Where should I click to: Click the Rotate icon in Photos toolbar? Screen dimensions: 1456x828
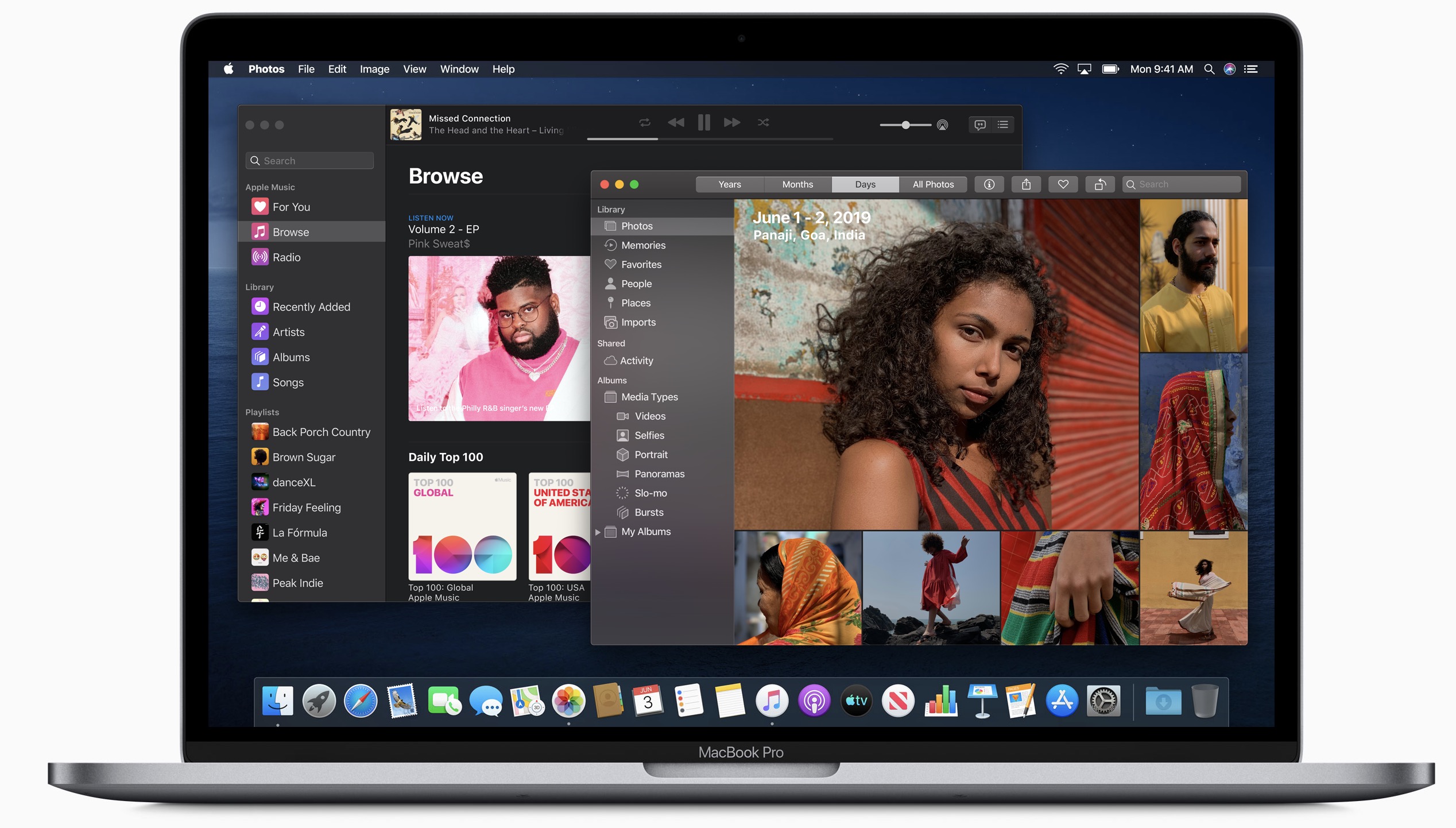[1100, 184]
